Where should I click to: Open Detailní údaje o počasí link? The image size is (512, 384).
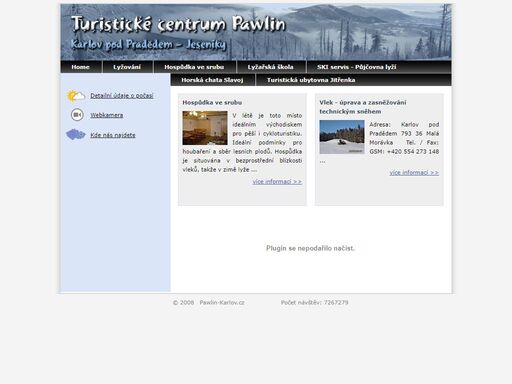(x=122, y=96)
